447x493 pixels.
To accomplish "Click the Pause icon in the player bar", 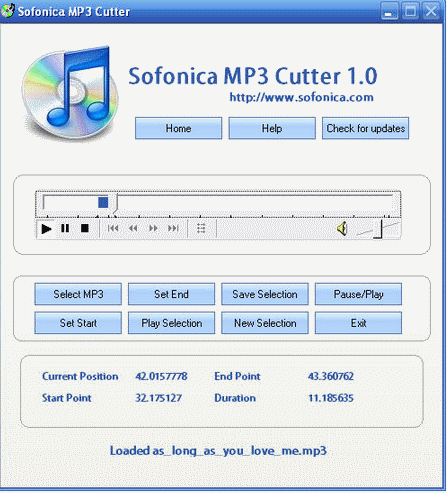I will click(x=65, y=229).
